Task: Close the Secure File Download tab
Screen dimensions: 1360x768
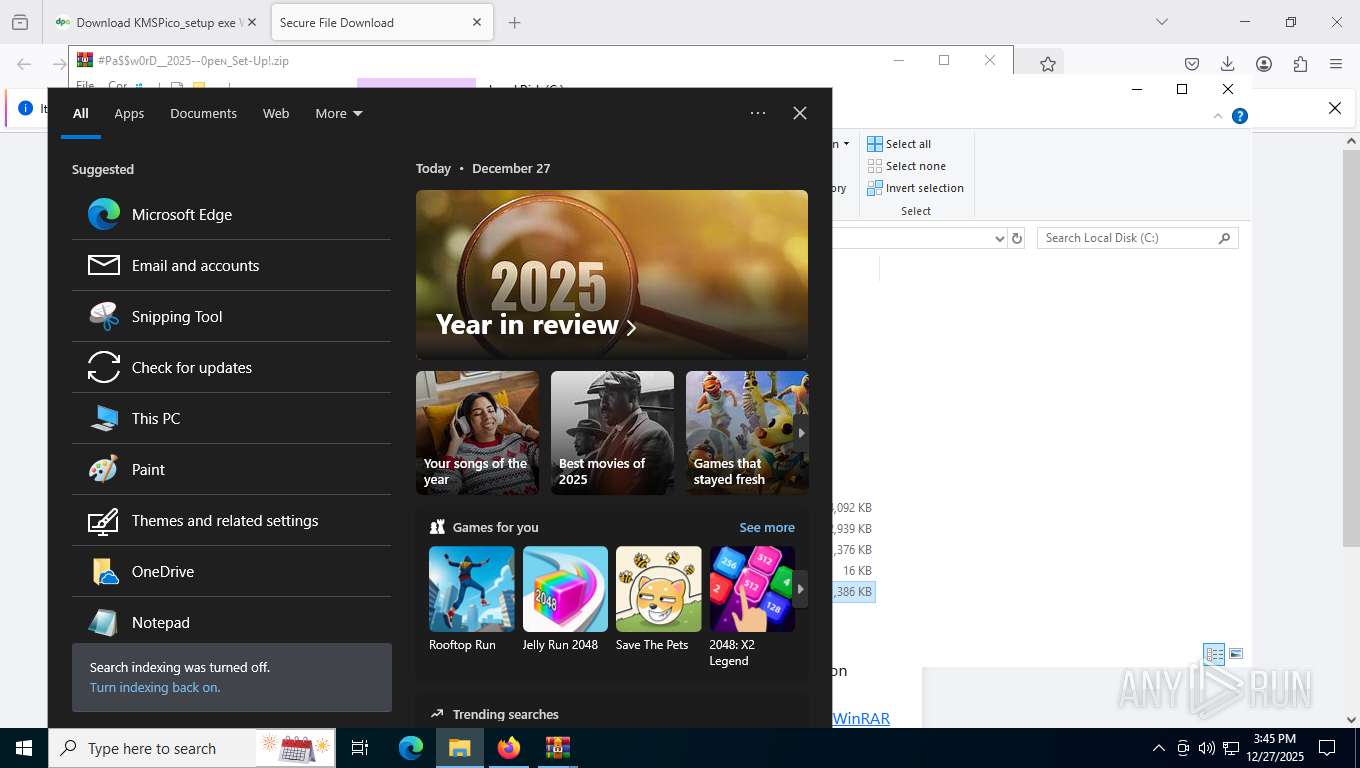Action: [477, 22]
